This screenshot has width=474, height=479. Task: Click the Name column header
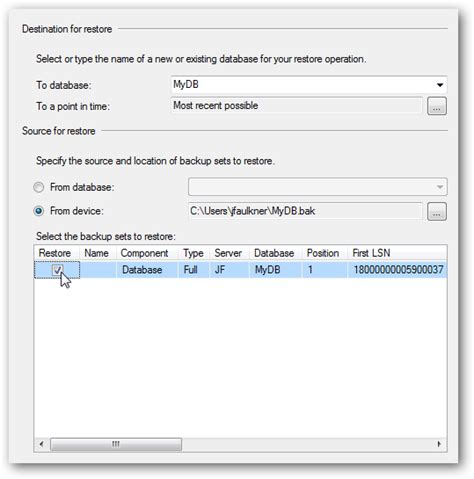pos(98,253)
